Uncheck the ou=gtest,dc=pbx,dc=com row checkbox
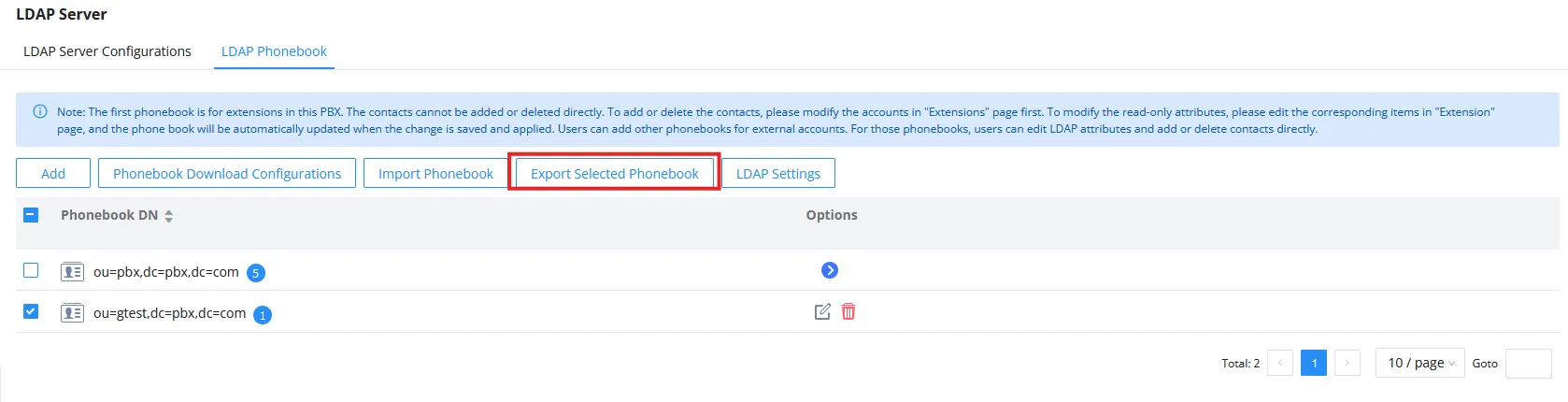Viewport: 1568px width, 402px height. (x=31, y=311)
